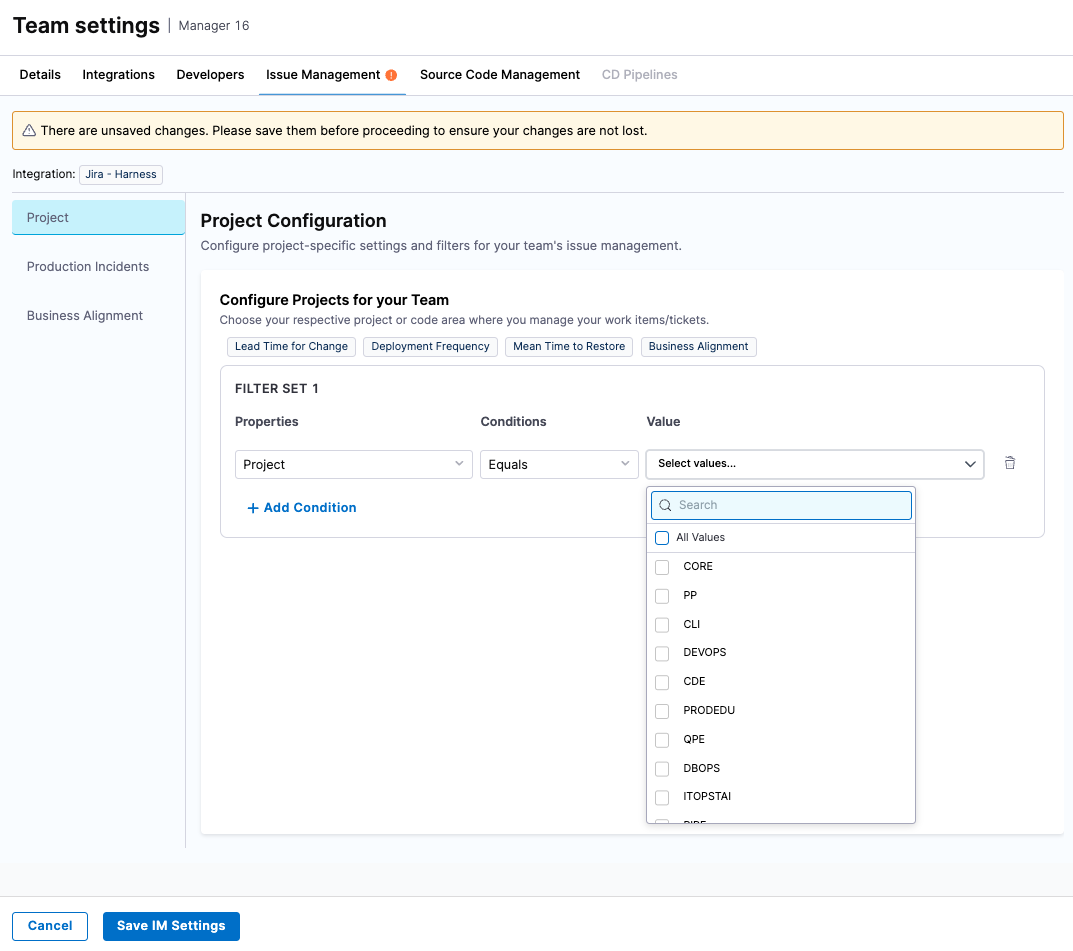
Task: Click the plus icon next to Add Condition
Action: tap(252, 508)
